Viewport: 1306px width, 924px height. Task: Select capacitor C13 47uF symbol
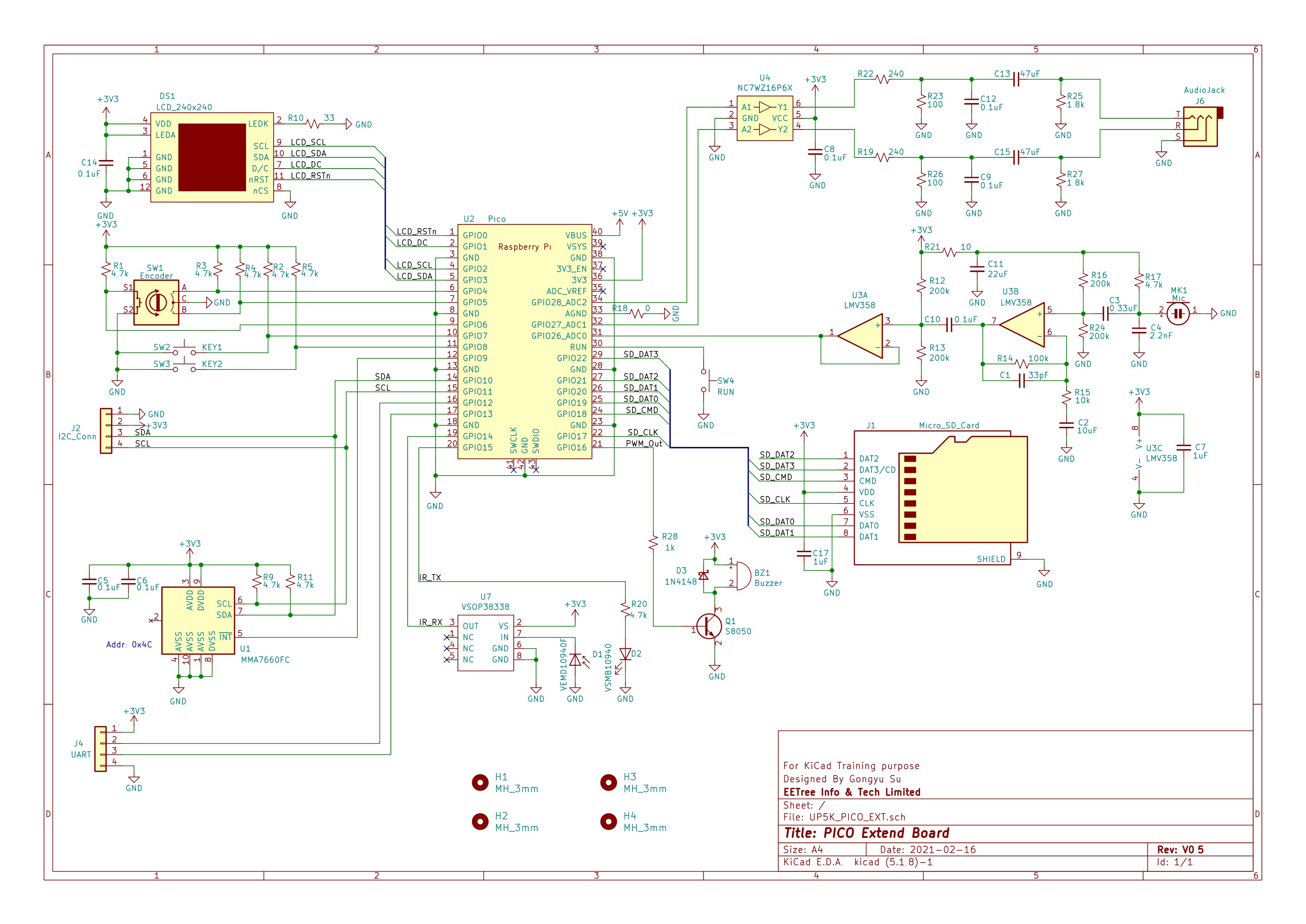tap(1016, 80)
